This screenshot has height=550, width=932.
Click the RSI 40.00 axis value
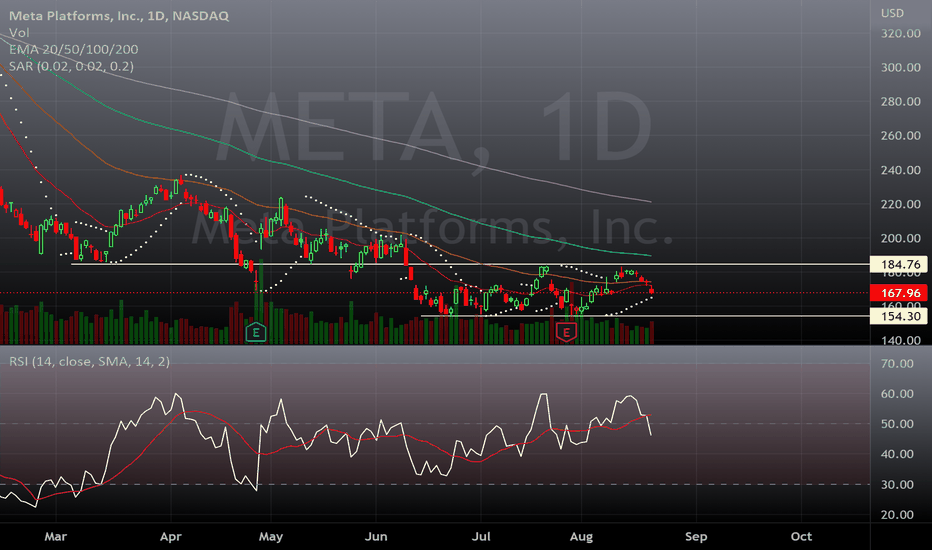[897, 454]
